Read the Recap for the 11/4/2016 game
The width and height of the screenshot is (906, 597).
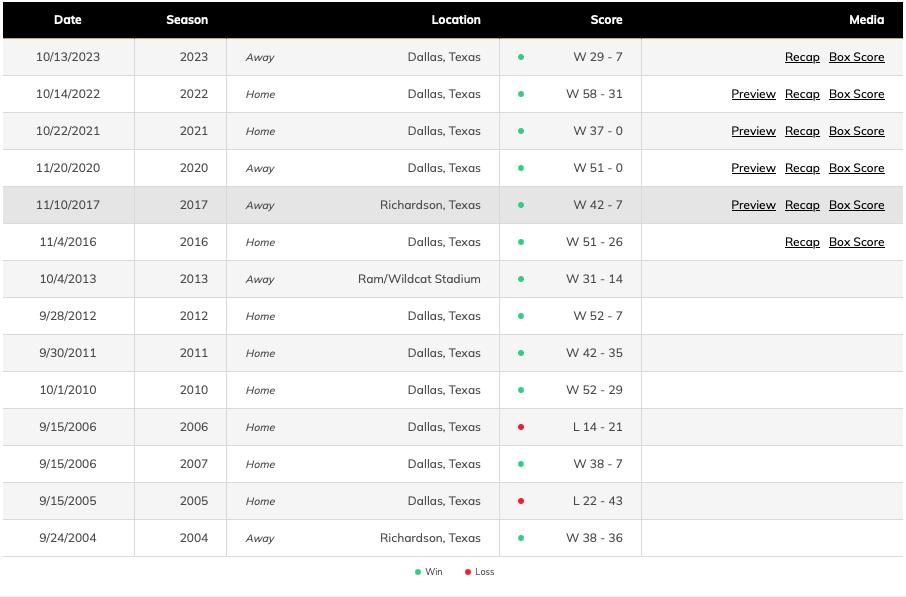[802, 242]
